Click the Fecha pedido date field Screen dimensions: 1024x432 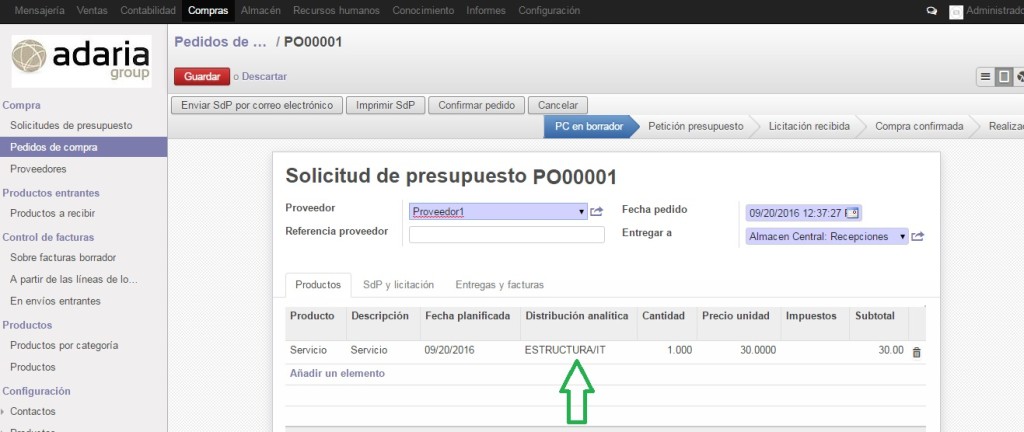(804, 213)
